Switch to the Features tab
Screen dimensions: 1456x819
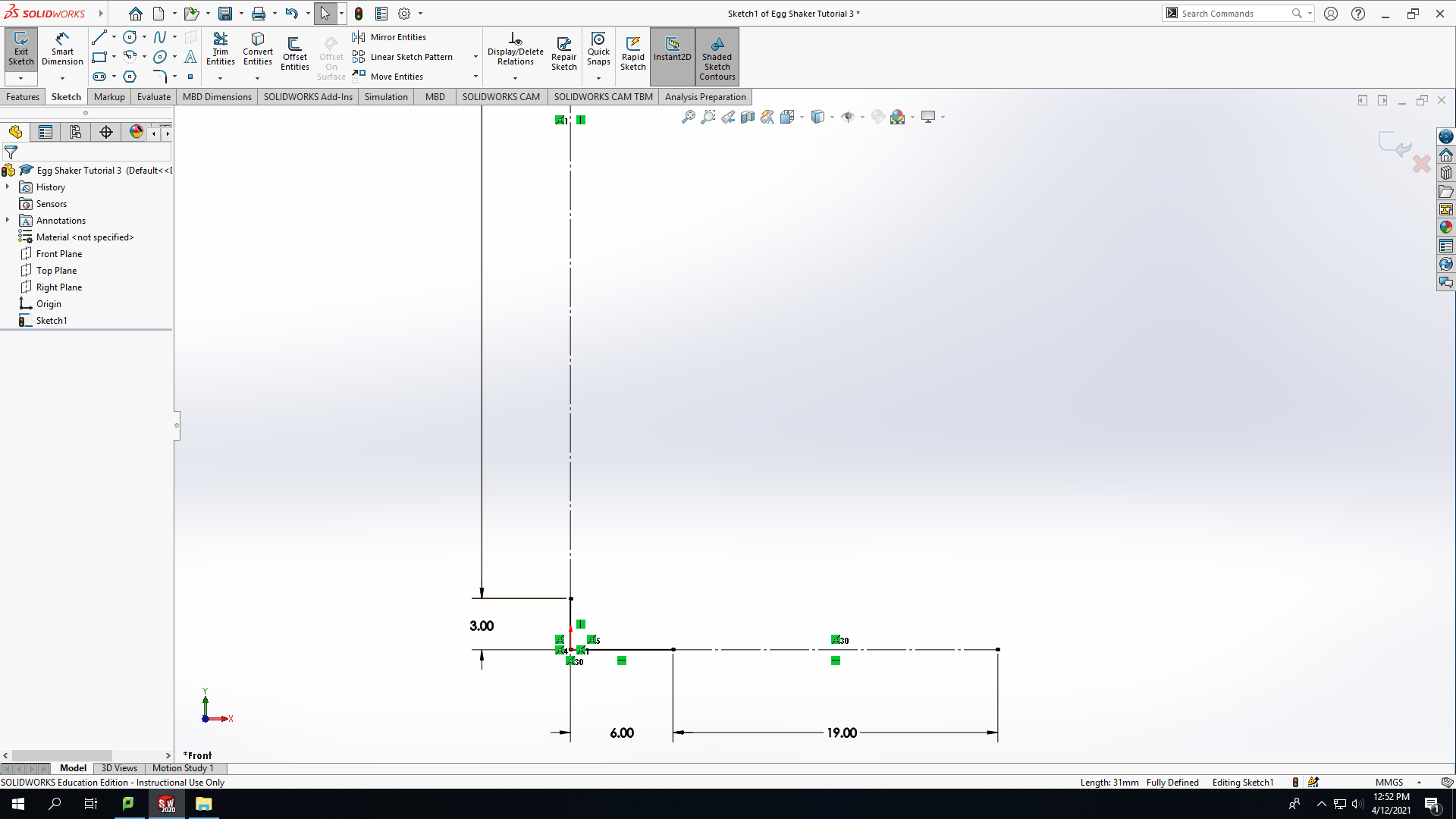coord(23,96)
